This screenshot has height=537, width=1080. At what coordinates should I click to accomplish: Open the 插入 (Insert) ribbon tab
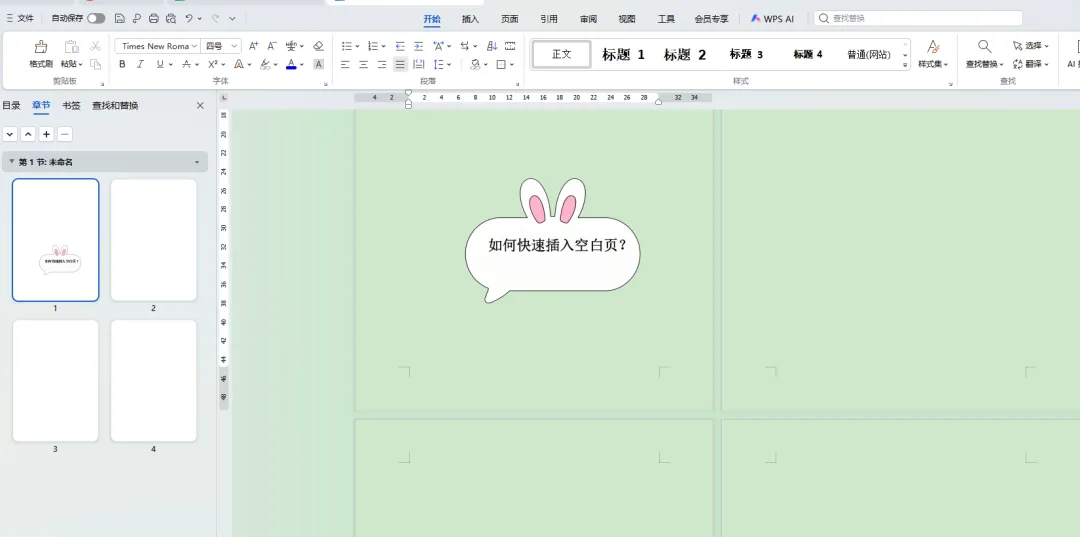tap(470, 18)
